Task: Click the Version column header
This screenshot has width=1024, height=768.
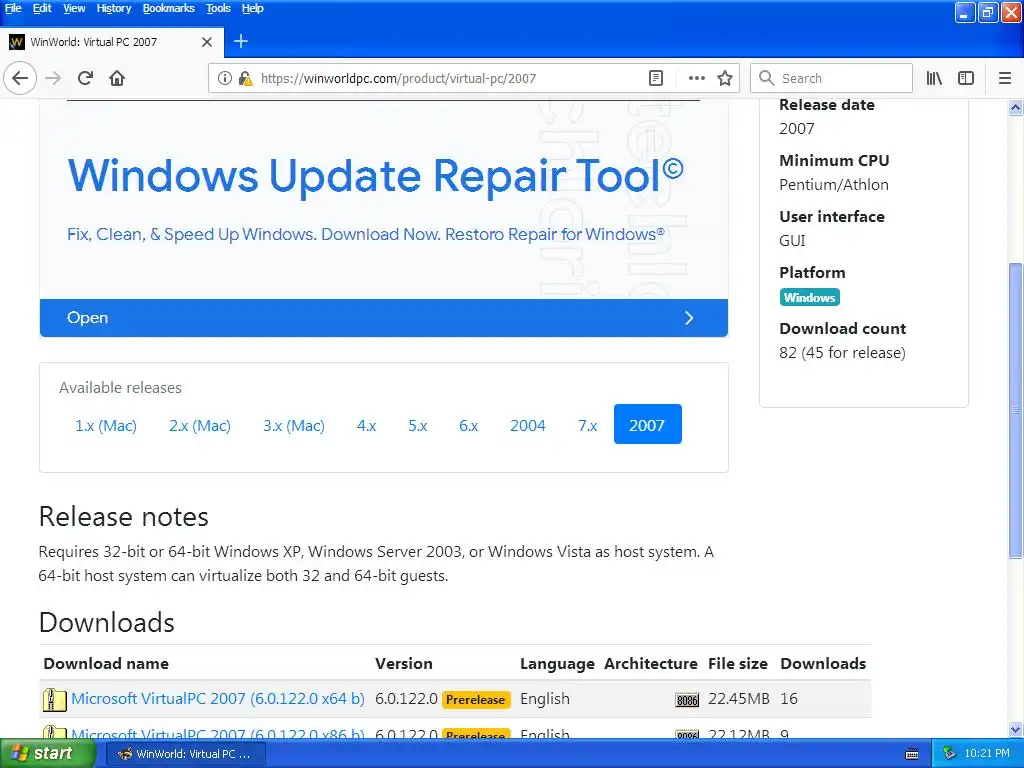Action: pos(404,664)
